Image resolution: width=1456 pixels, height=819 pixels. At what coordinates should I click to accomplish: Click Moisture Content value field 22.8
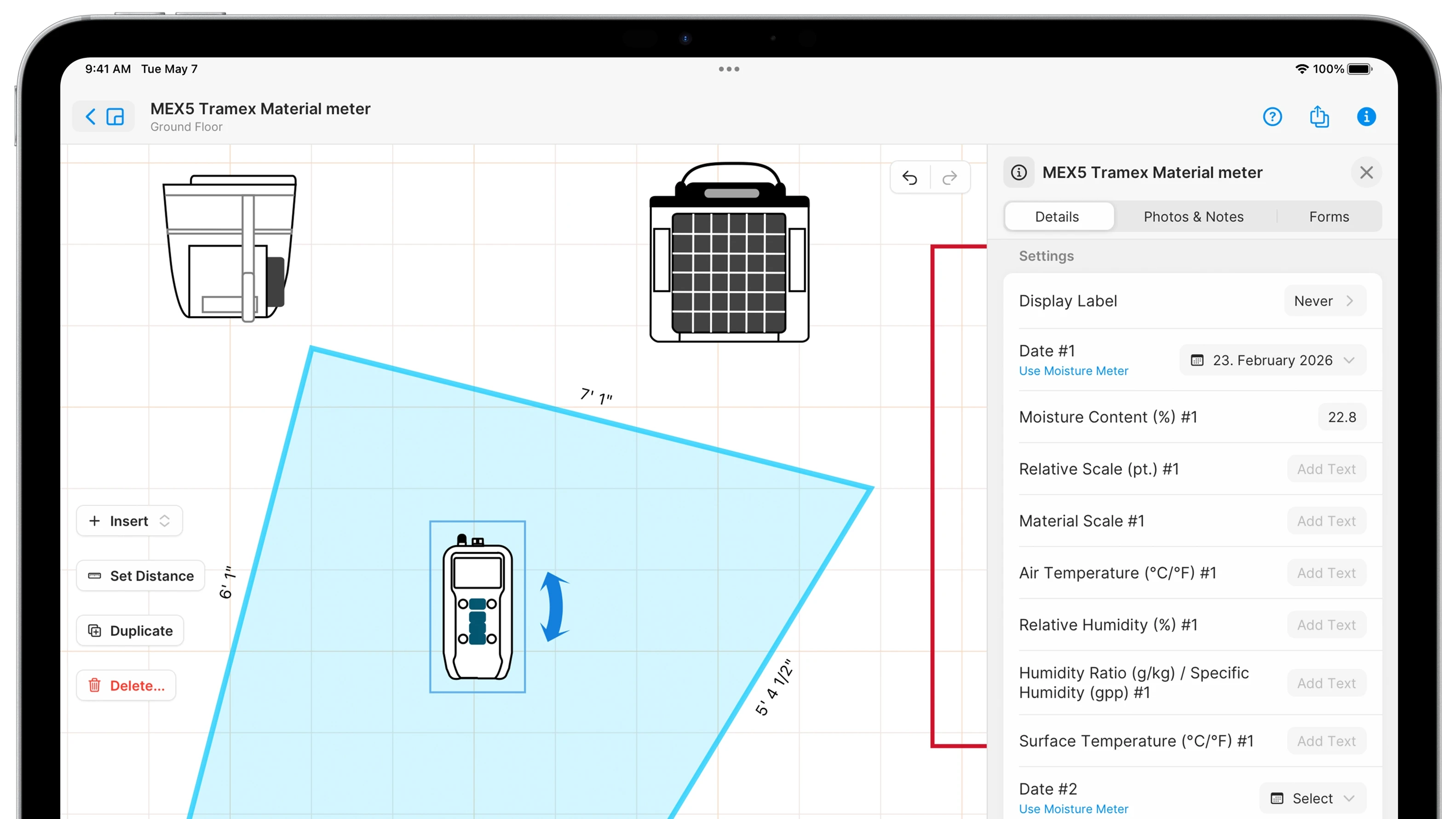(1341, 417)
